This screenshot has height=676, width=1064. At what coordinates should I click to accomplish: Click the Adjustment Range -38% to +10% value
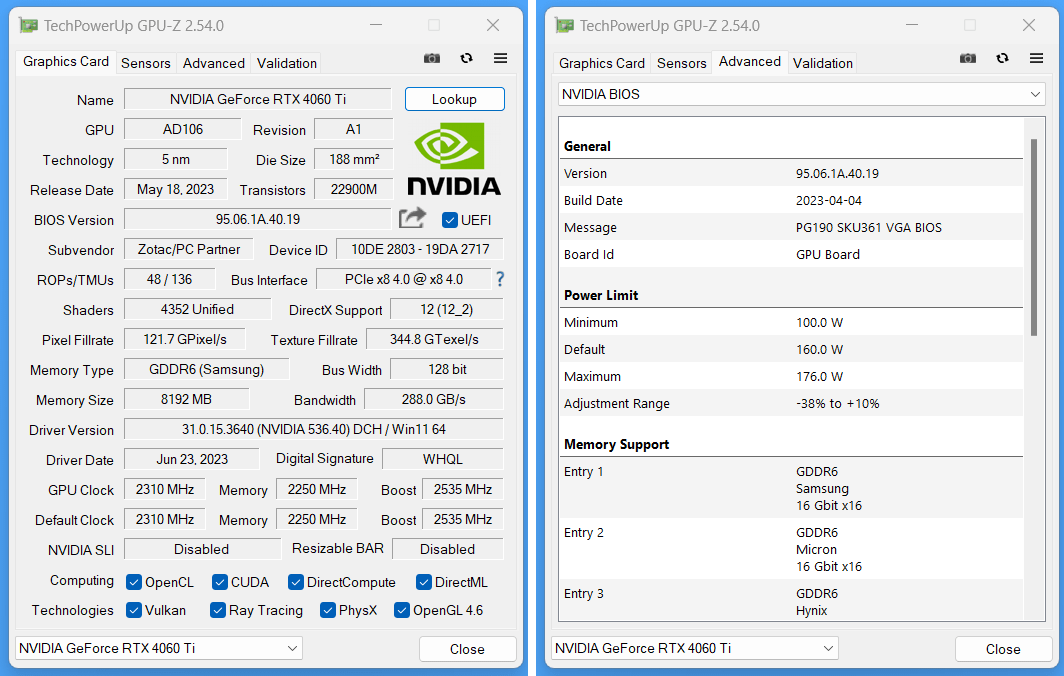[837, 403]
